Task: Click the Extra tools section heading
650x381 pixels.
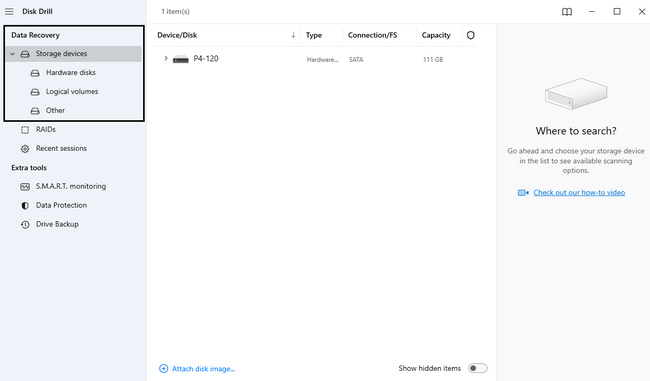Action: point(29,168)
